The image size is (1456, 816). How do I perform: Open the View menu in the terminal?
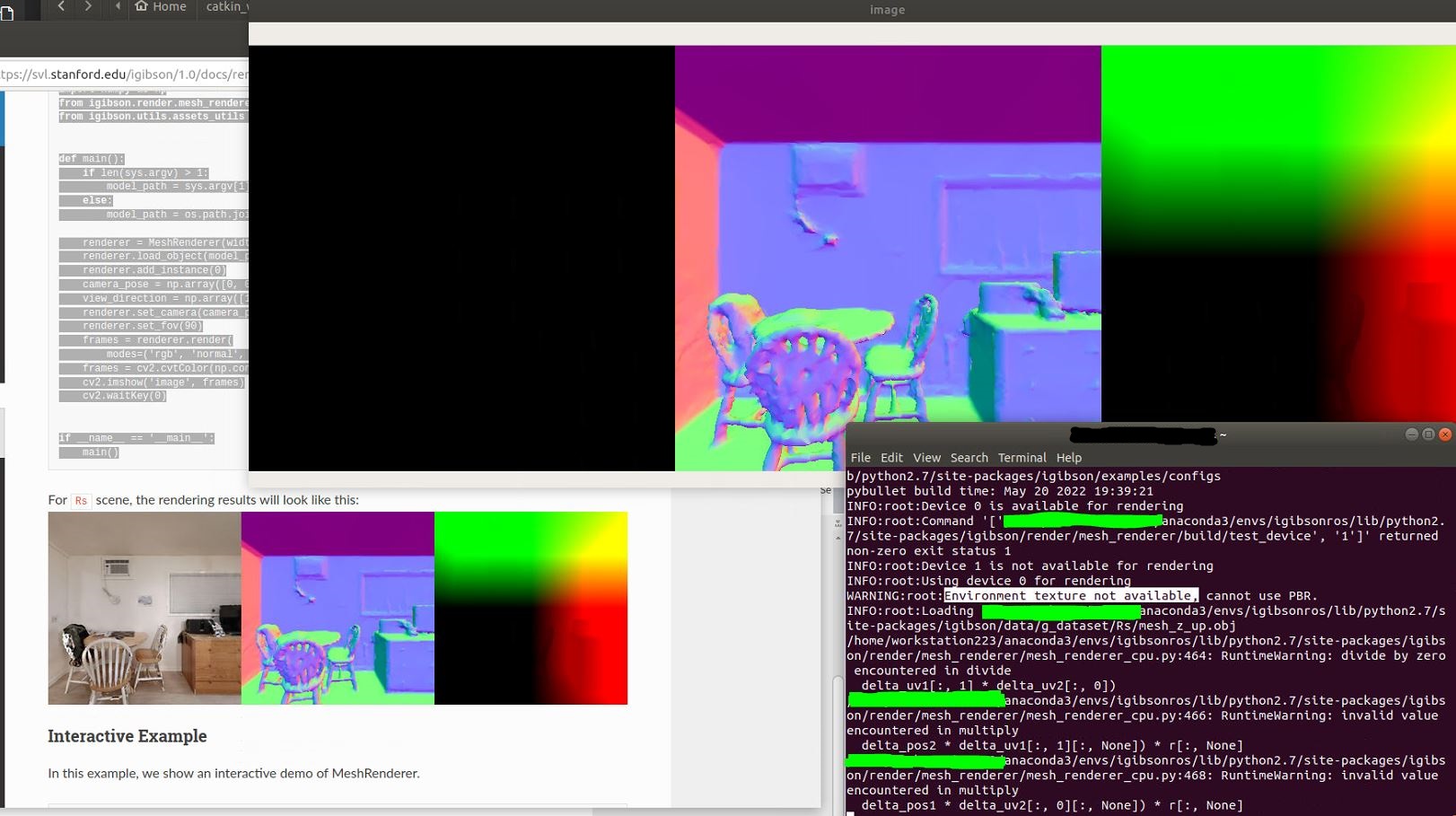[926, 457]
